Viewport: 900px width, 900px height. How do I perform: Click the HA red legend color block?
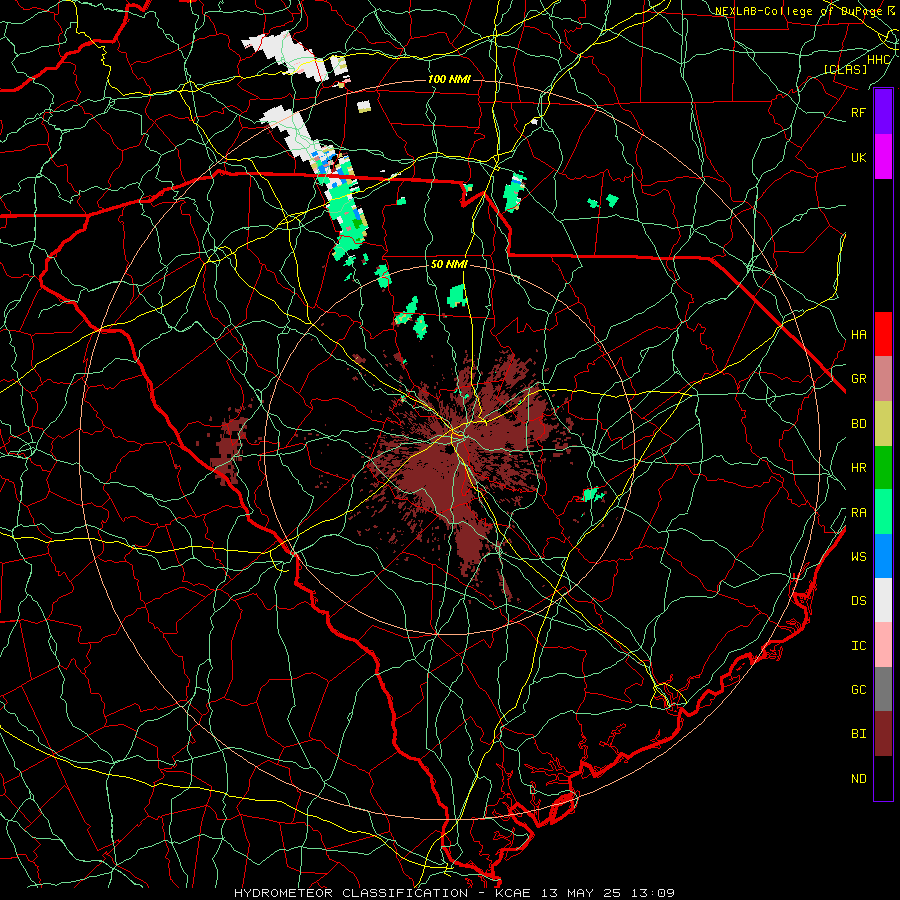click(x=883, y=334)
